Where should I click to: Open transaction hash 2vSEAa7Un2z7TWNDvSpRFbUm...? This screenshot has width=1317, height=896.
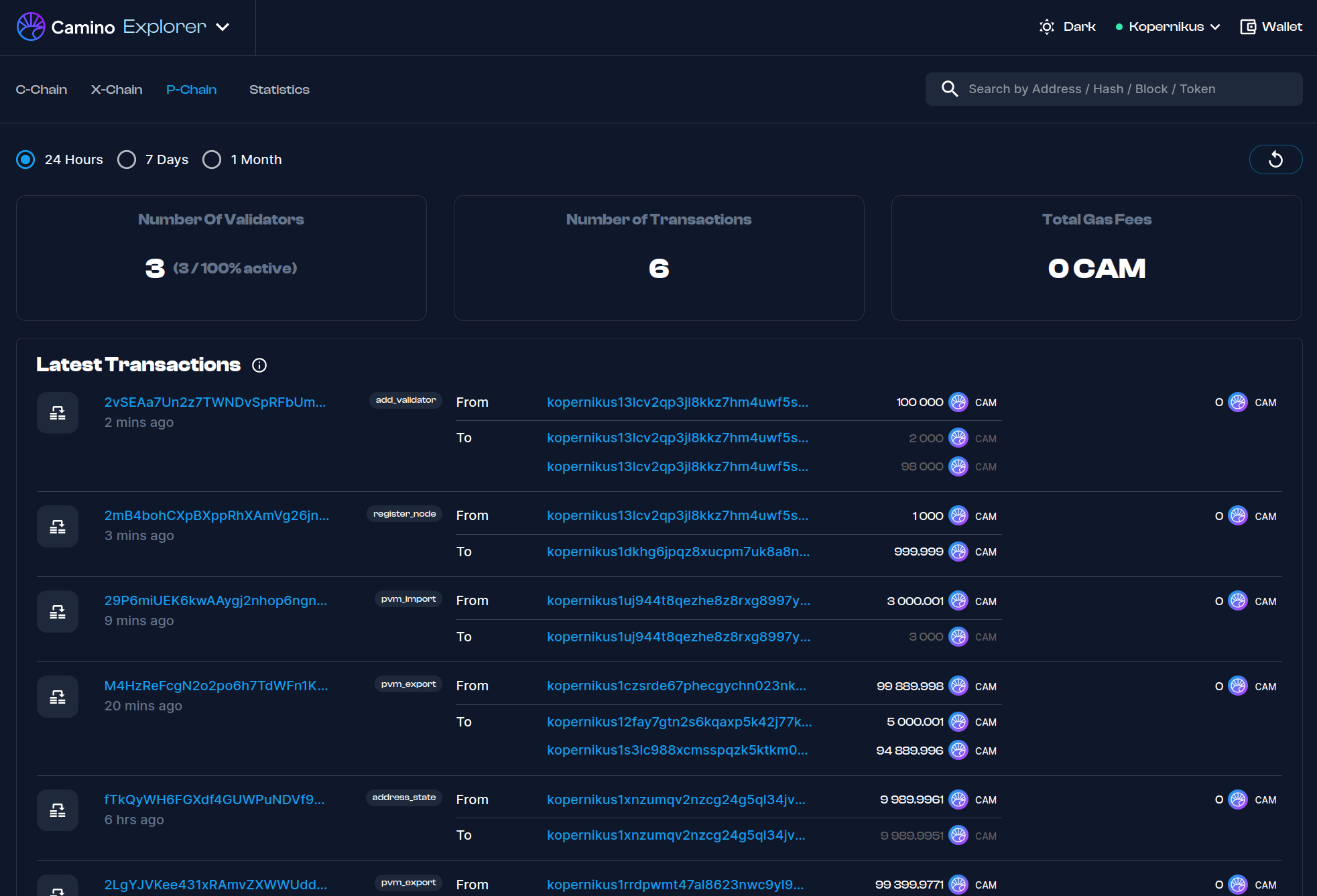(215, 402)
